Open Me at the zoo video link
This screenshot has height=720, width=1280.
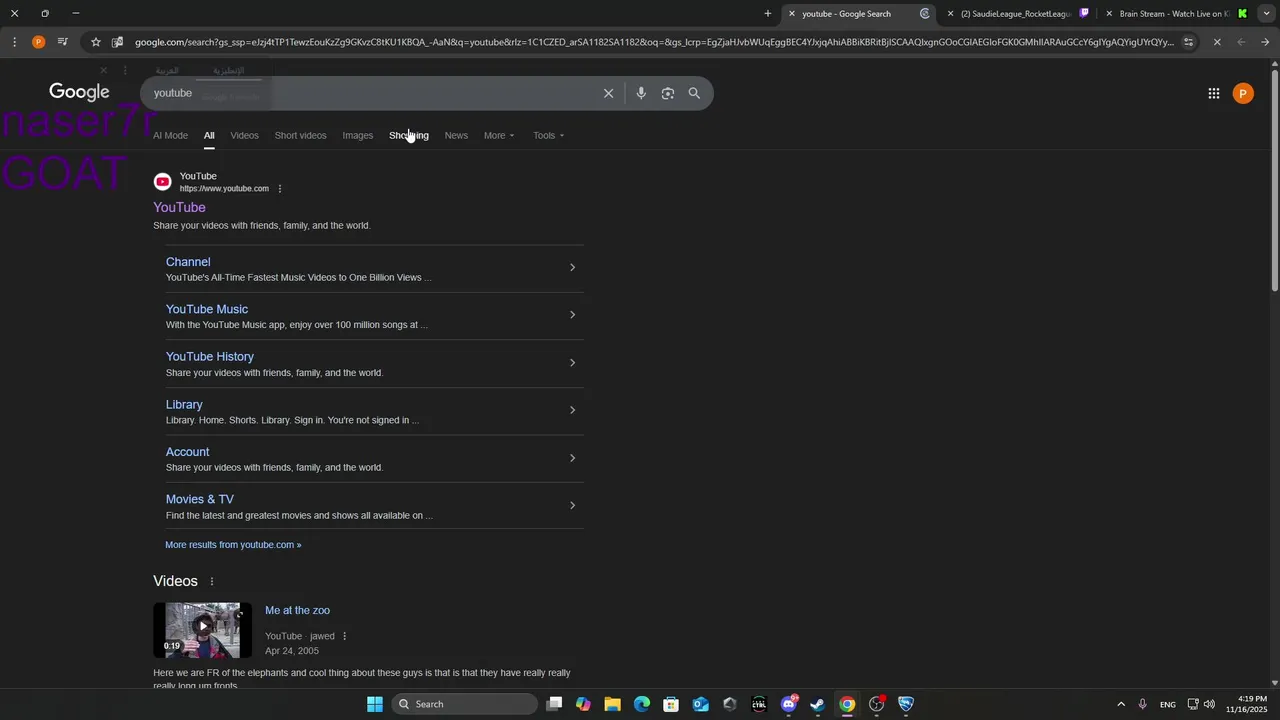[297, 610]
